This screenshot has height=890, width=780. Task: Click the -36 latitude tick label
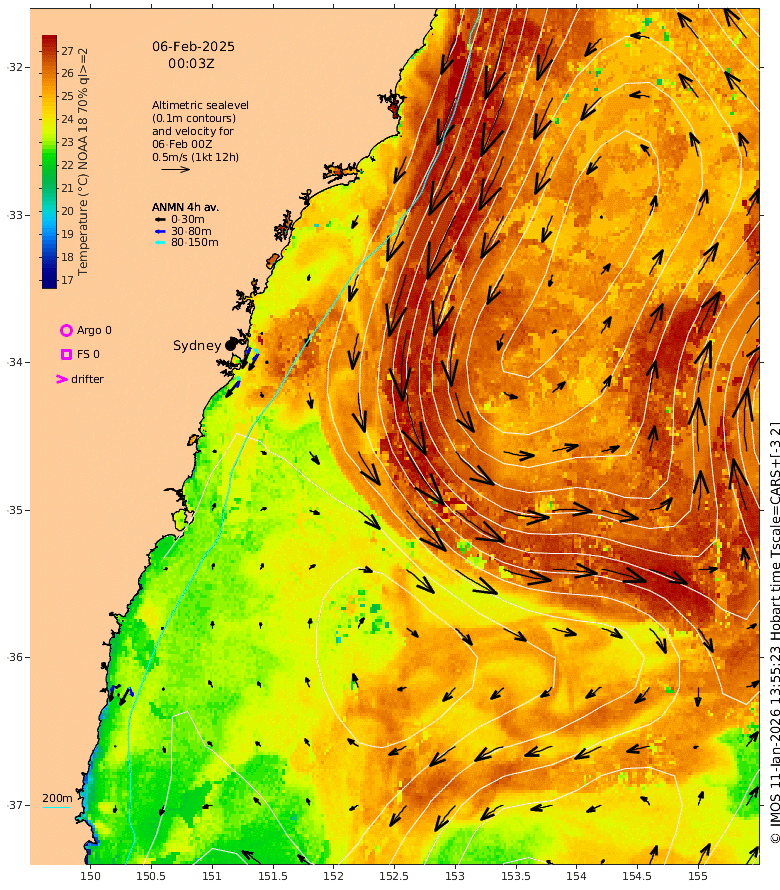coord(15,657)
